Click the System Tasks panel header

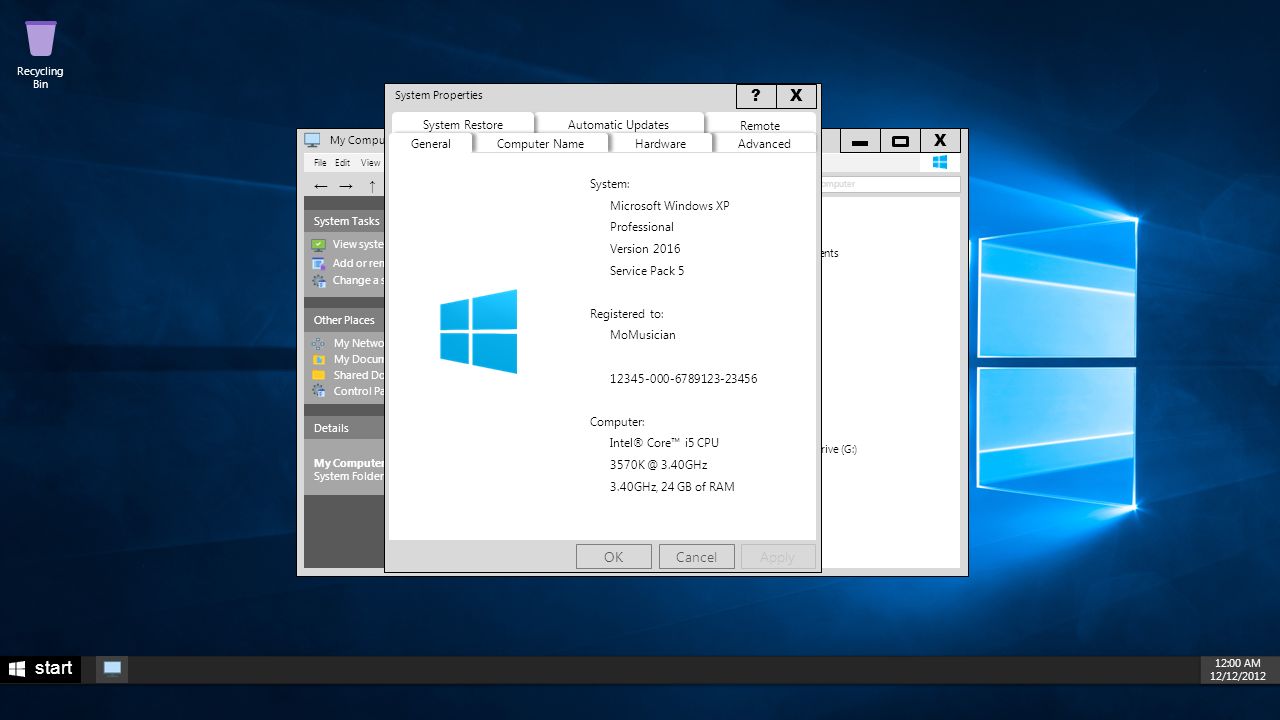345,221
